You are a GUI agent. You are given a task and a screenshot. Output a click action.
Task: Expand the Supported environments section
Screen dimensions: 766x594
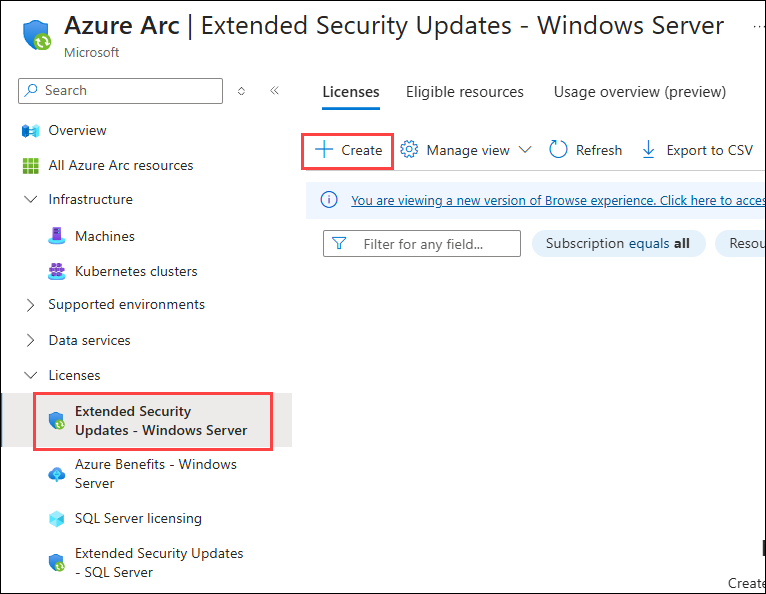click(x=30, y=305)
